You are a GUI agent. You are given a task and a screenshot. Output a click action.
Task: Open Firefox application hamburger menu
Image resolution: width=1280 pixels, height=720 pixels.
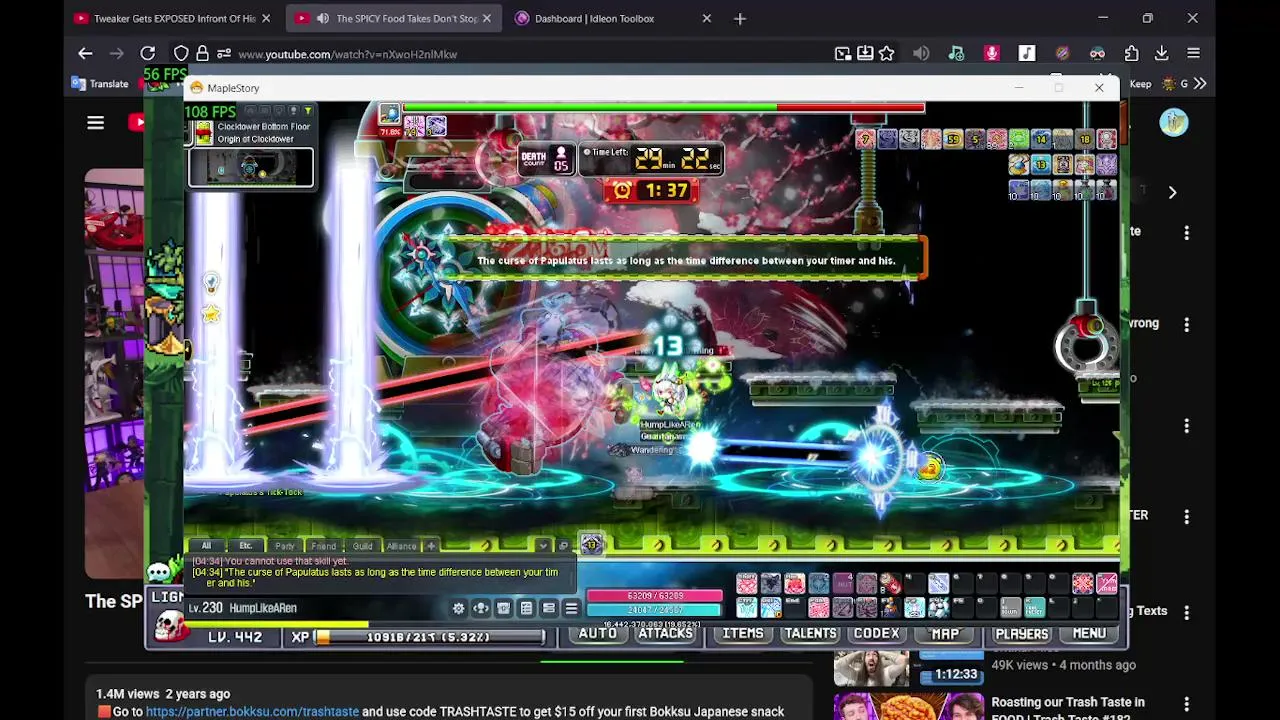click(1194, 54)
